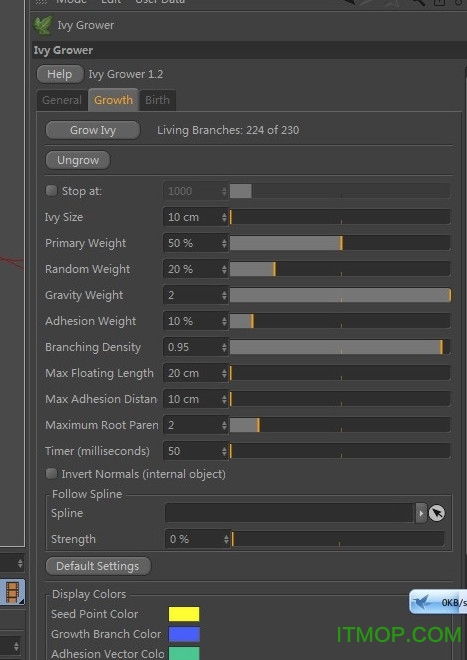Click the Gravity Weight stepper arrows
The image size is (467, 660).
(x=224, y=295)
